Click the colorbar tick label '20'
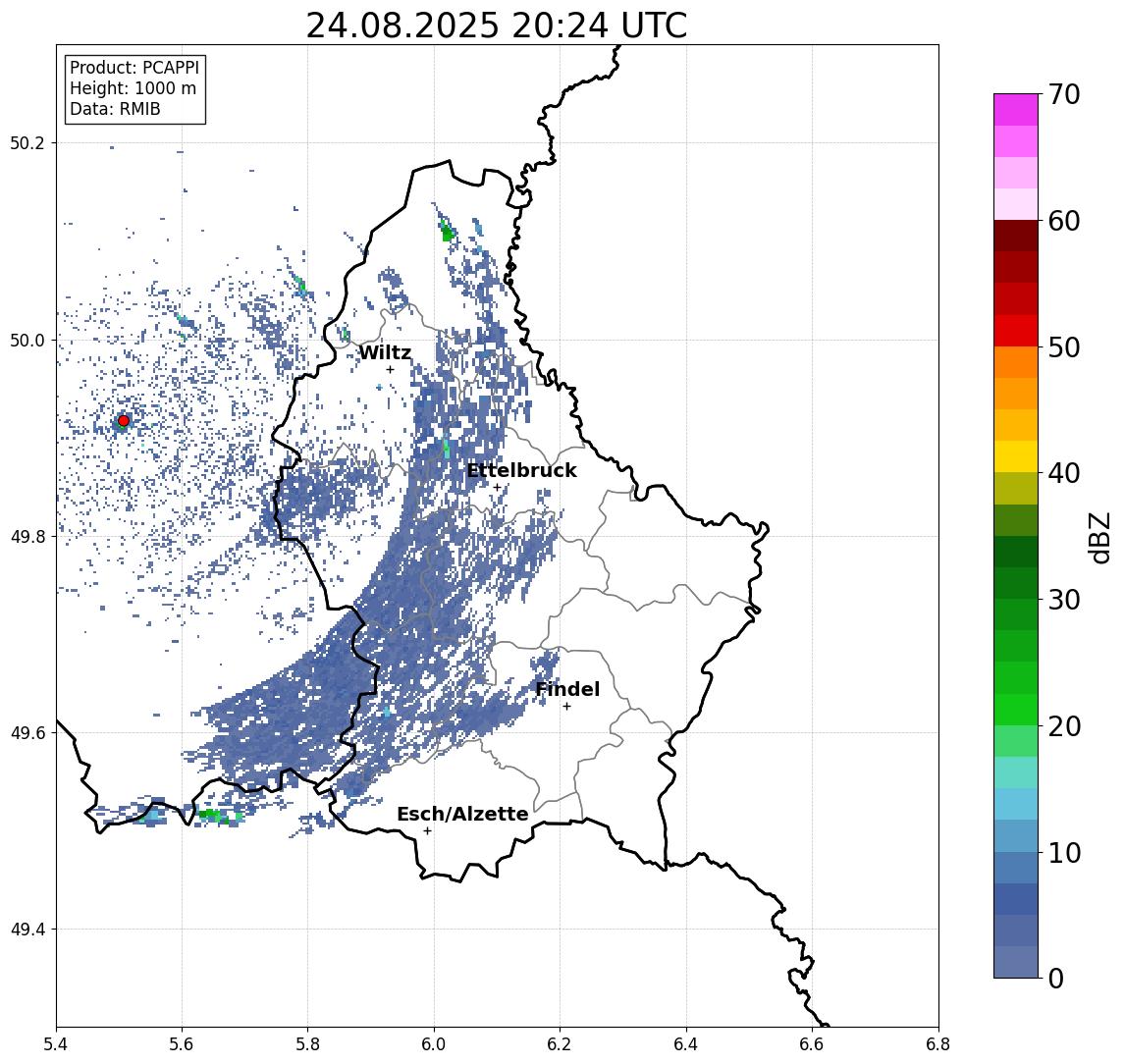1124x1064 pixels. tap(1064, 725)
